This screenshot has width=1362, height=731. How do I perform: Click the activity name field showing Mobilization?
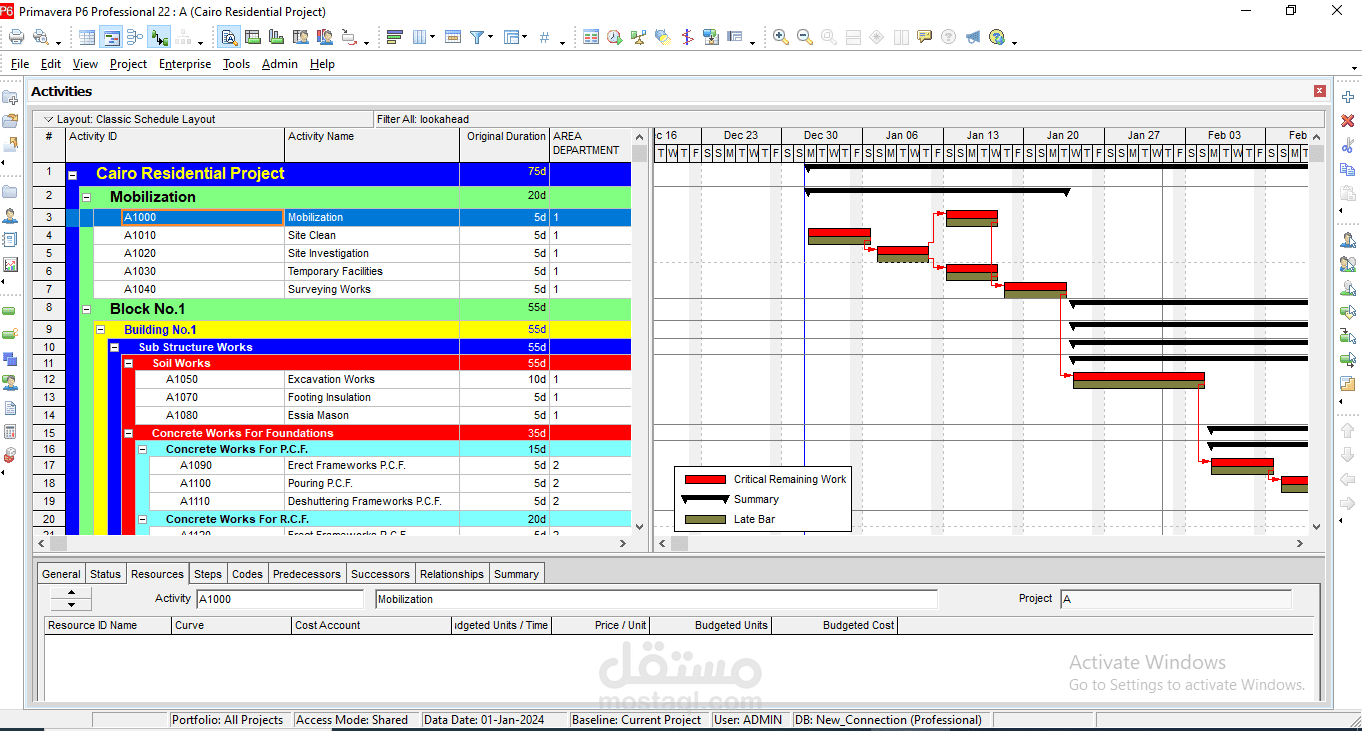coord(656,599)
